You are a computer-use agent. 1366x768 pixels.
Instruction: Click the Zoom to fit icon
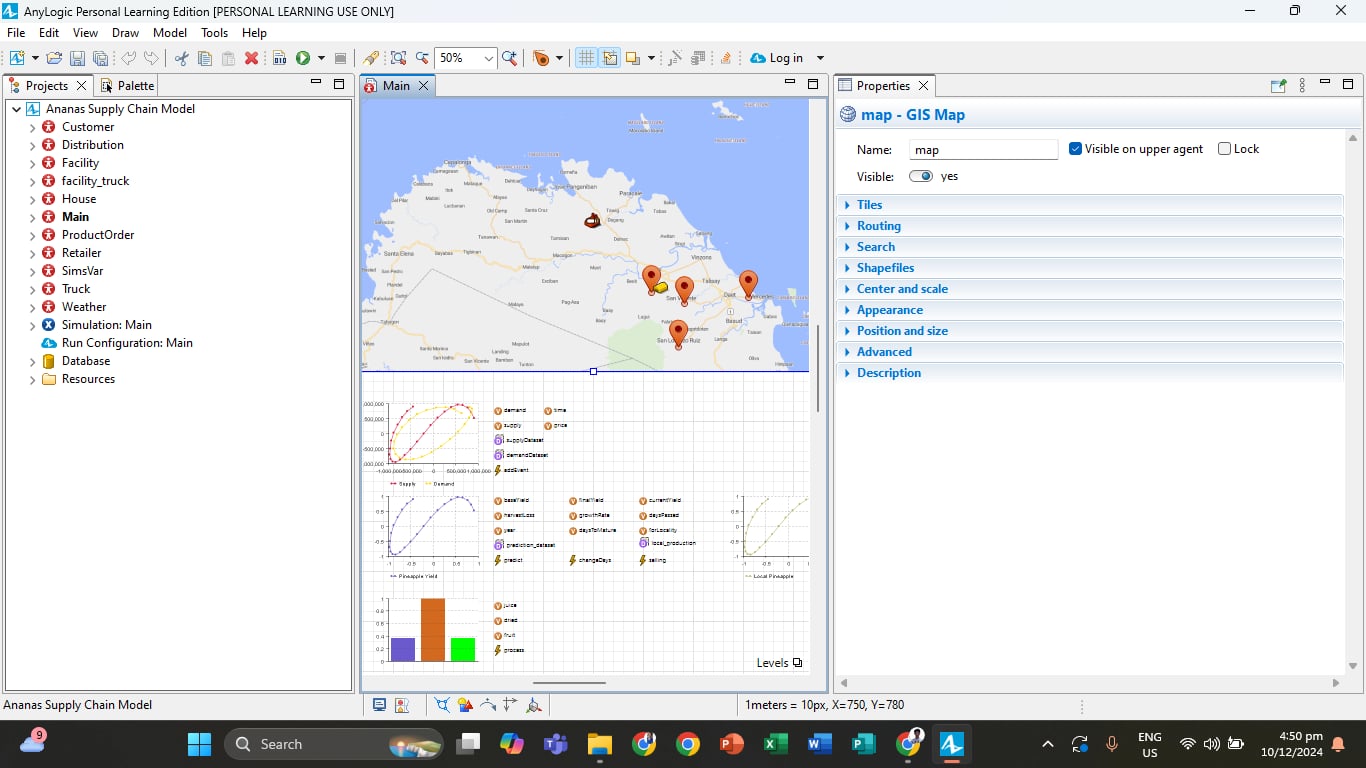398,58
